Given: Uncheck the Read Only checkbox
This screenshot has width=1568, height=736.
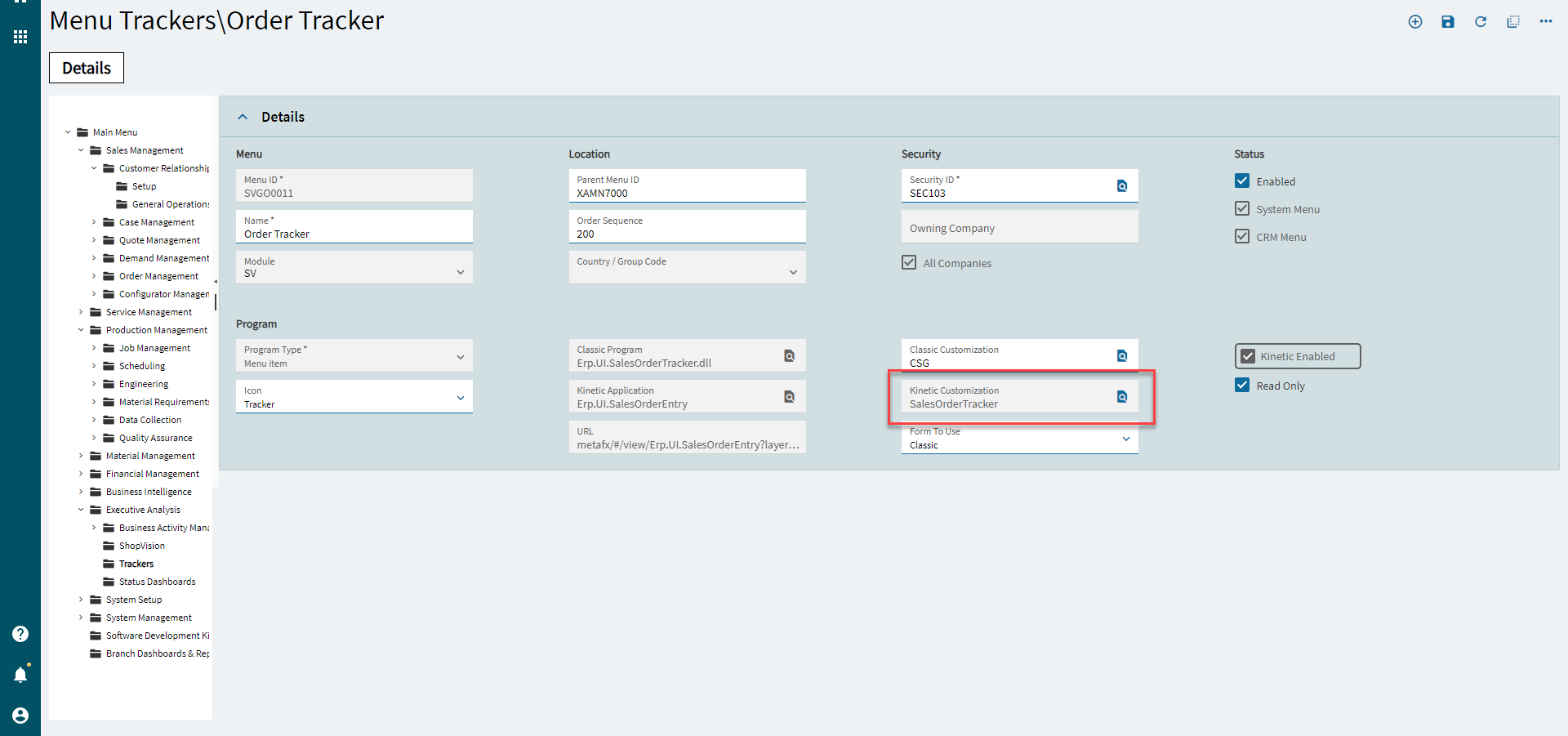Looking at the screenshot, I should (1242, 385).
